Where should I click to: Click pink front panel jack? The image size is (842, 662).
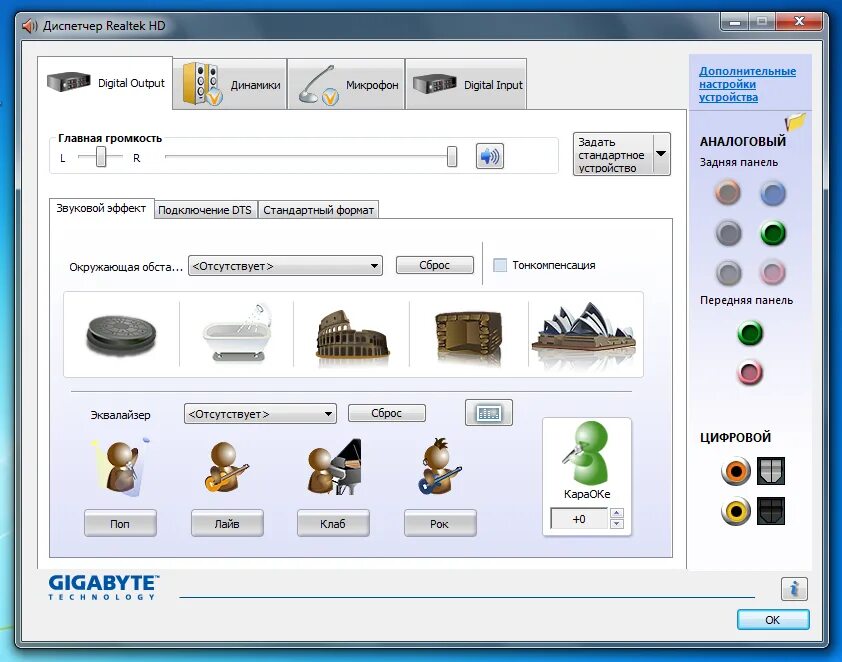pyautogui.click(x=750, y=373)
